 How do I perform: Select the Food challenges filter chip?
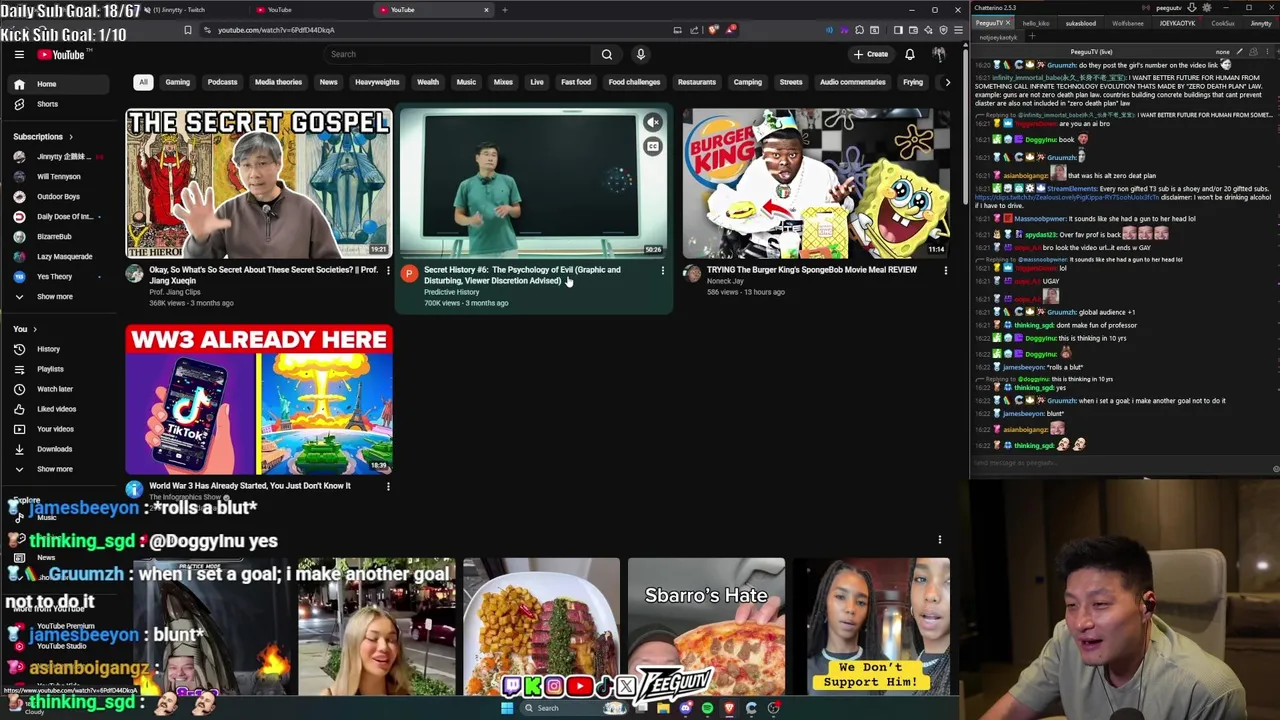(634, 82)
